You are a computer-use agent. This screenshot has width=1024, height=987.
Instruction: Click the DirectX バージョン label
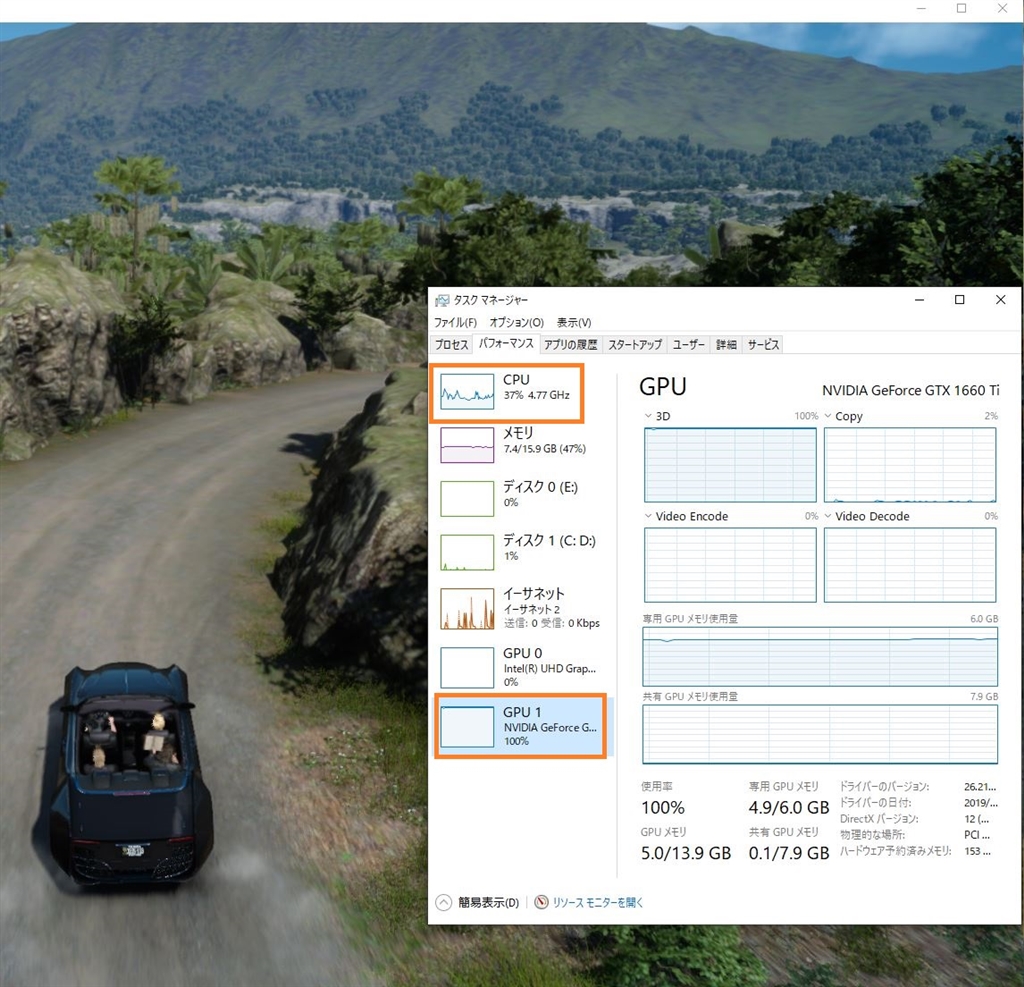[879, 818]
